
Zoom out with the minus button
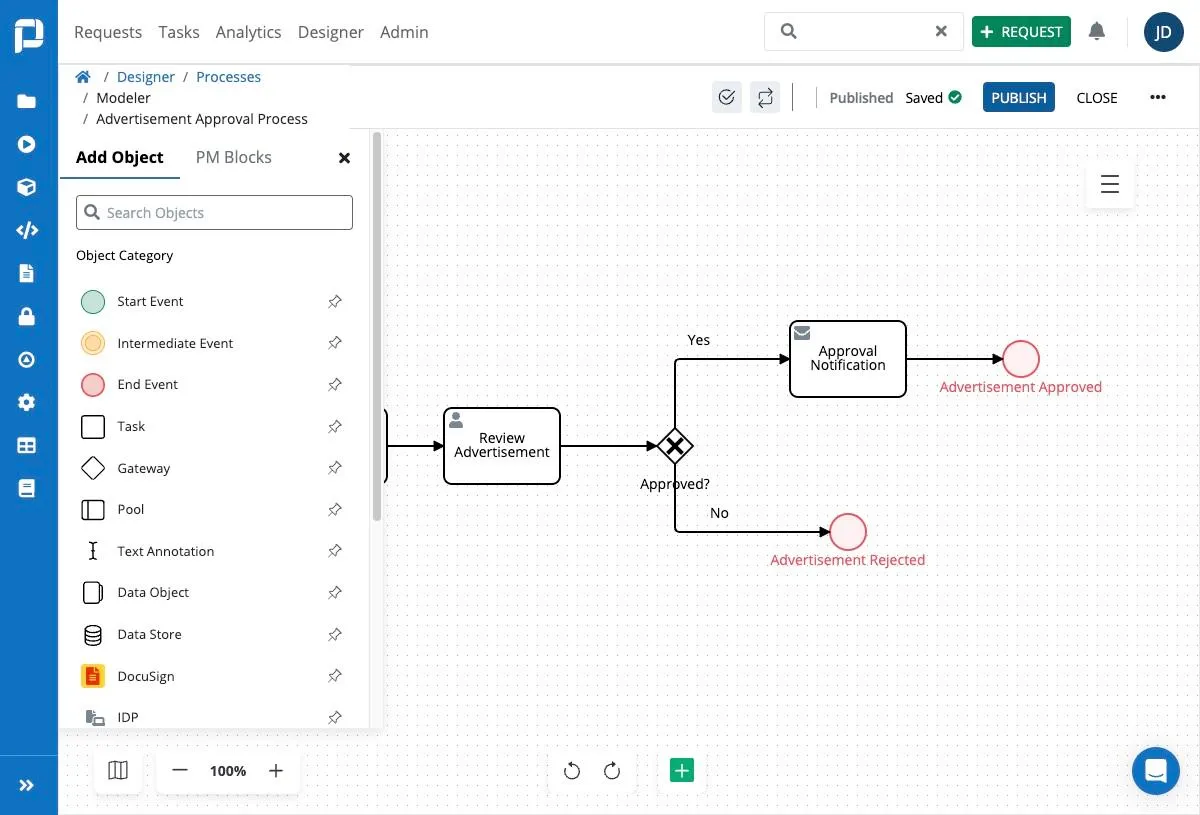[x=180, y=770]
